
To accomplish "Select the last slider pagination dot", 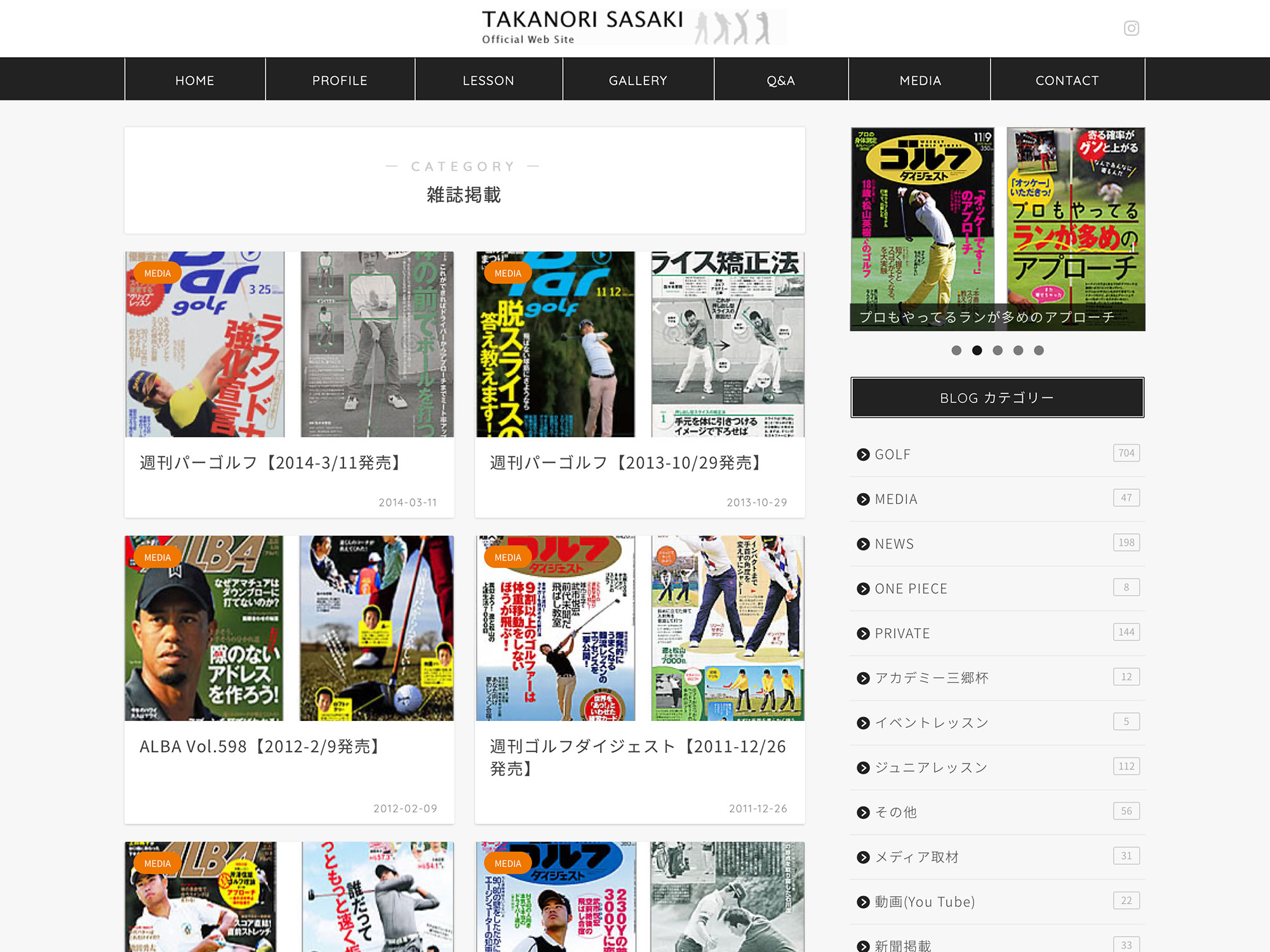I will click(1039, 350).
